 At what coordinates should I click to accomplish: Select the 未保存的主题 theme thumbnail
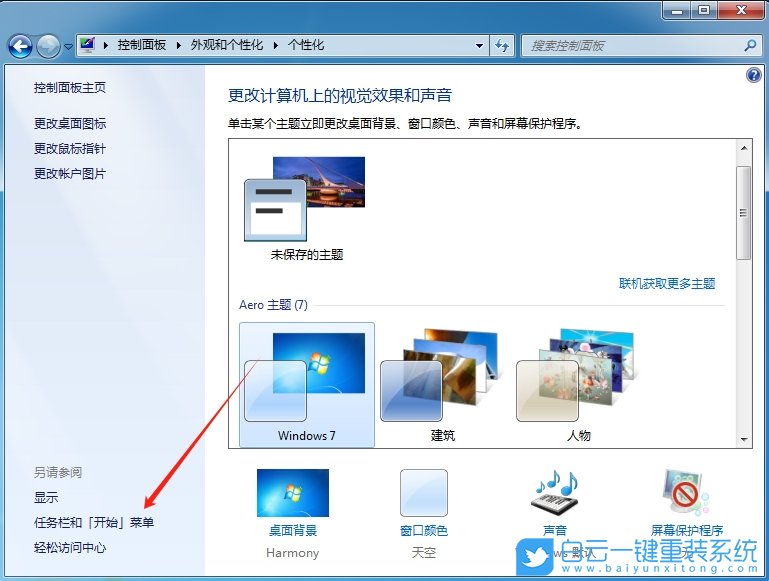coord(305,199)
